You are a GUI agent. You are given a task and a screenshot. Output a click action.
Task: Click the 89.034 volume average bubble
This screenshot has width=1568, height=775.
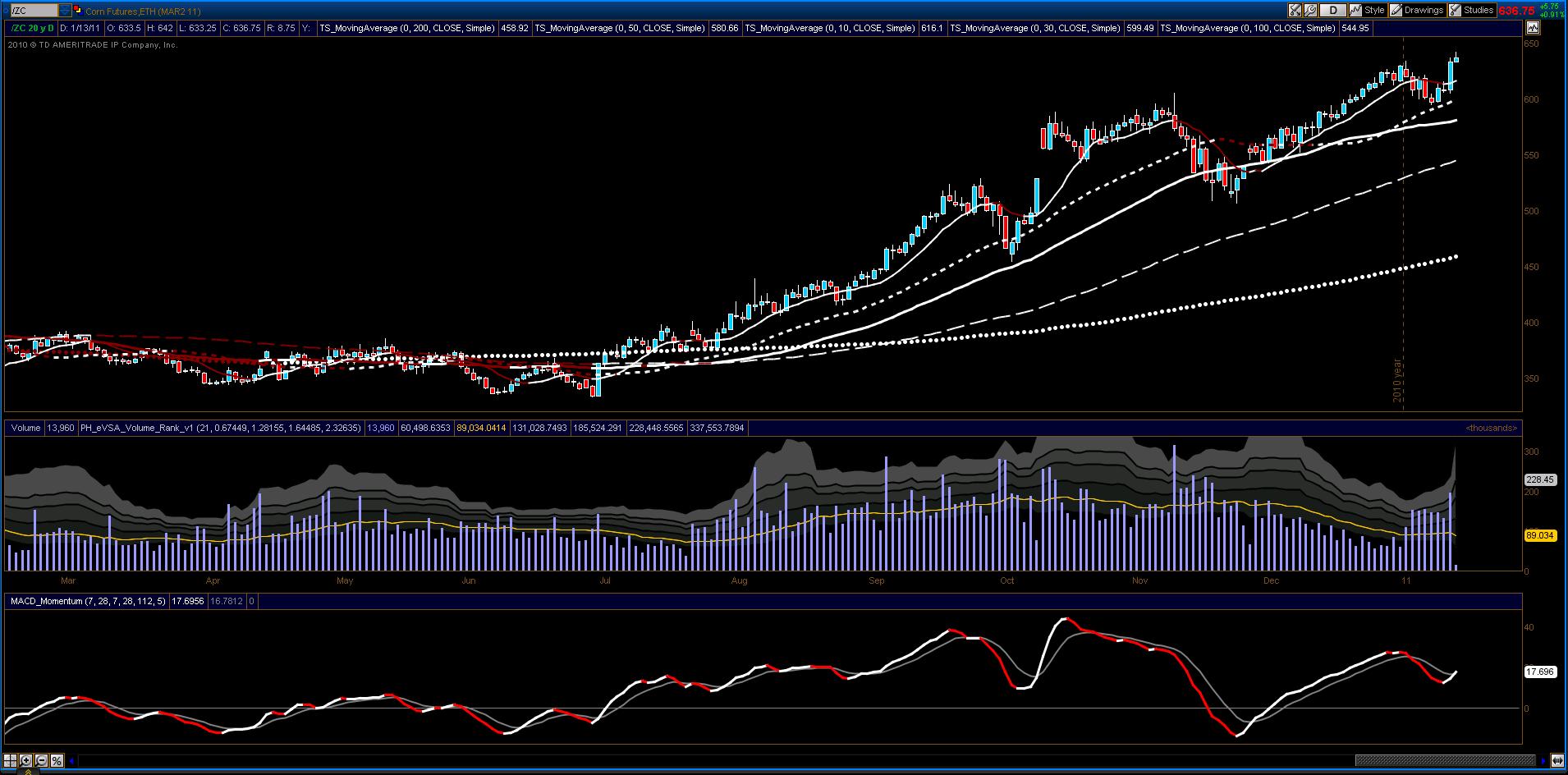[1540, 535]
